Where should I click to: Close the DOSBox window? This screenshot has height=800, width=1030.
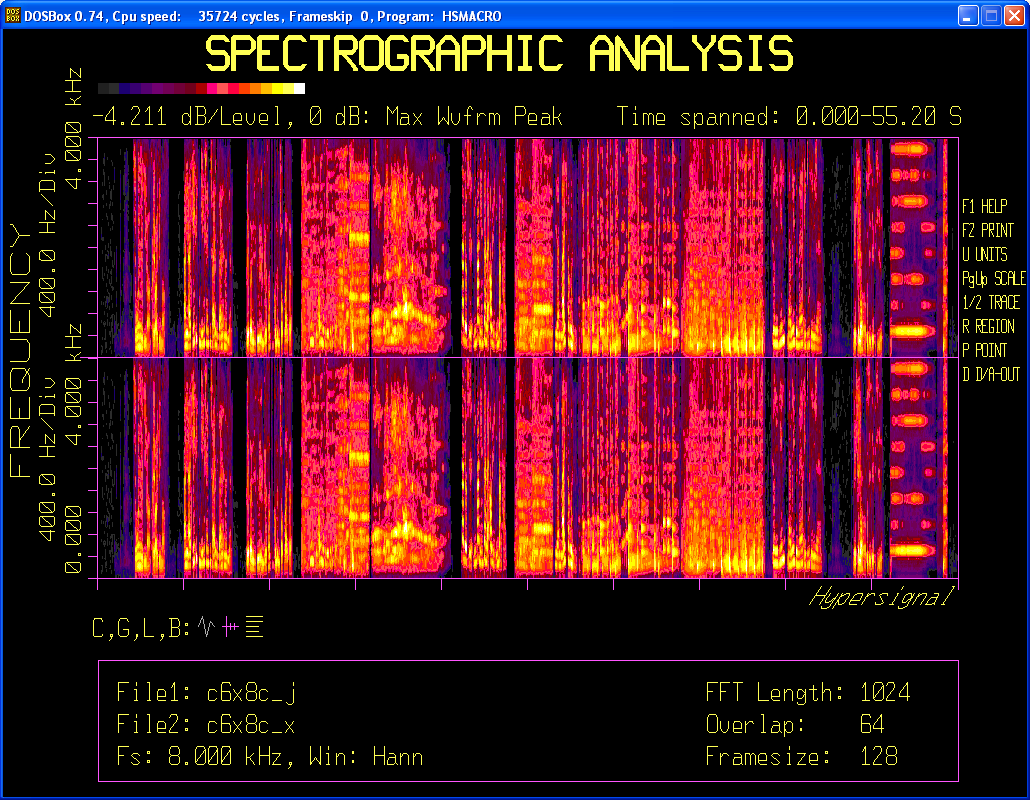[x=1014, y=16]
